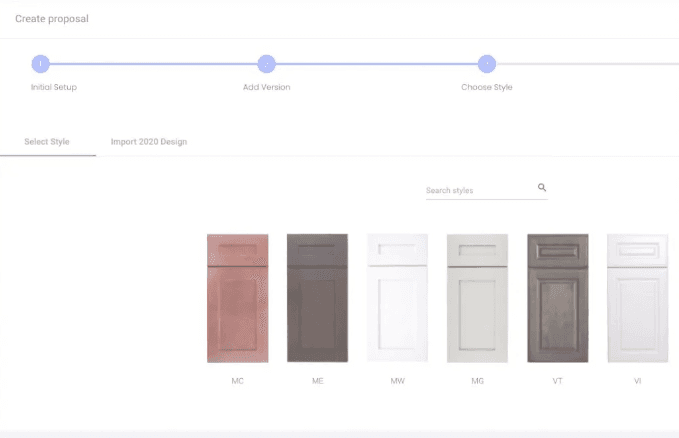The height and width of the screenshot is (438, 679).
Task: Select the MC cabinet door thumbnail
Action: 237,298
